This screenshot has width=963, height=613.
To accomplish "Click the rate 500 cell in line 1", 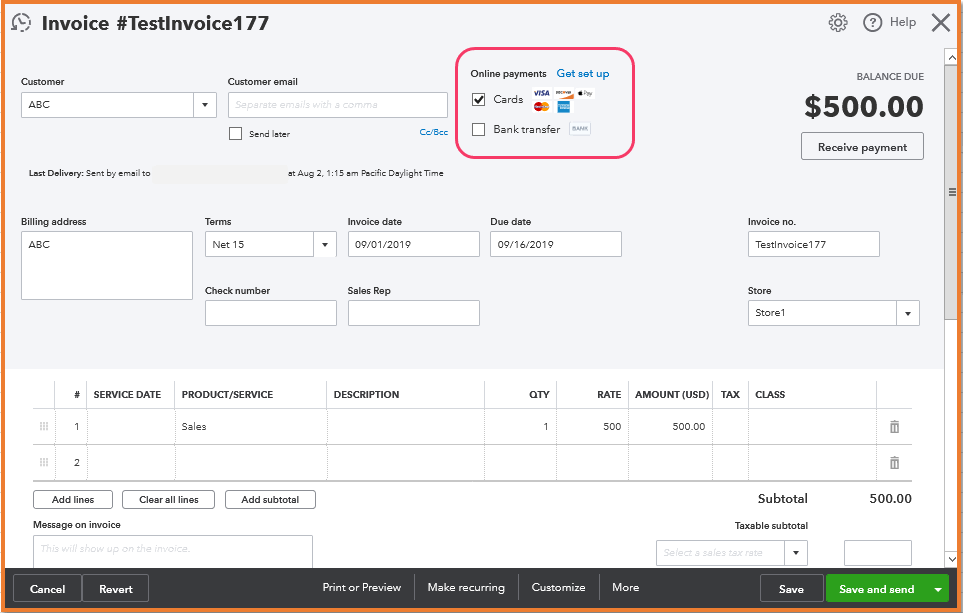I will [x=593, y=427].
